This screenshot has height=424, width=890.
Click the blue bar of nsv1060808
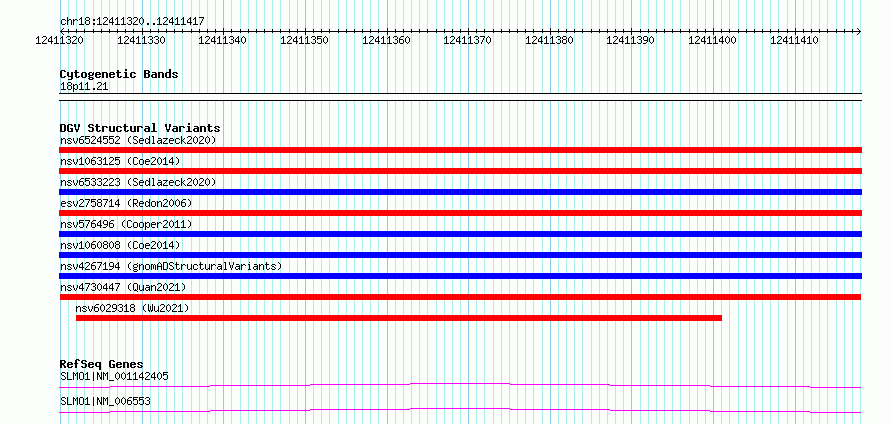pyautogui.click(x=460, y=255)
